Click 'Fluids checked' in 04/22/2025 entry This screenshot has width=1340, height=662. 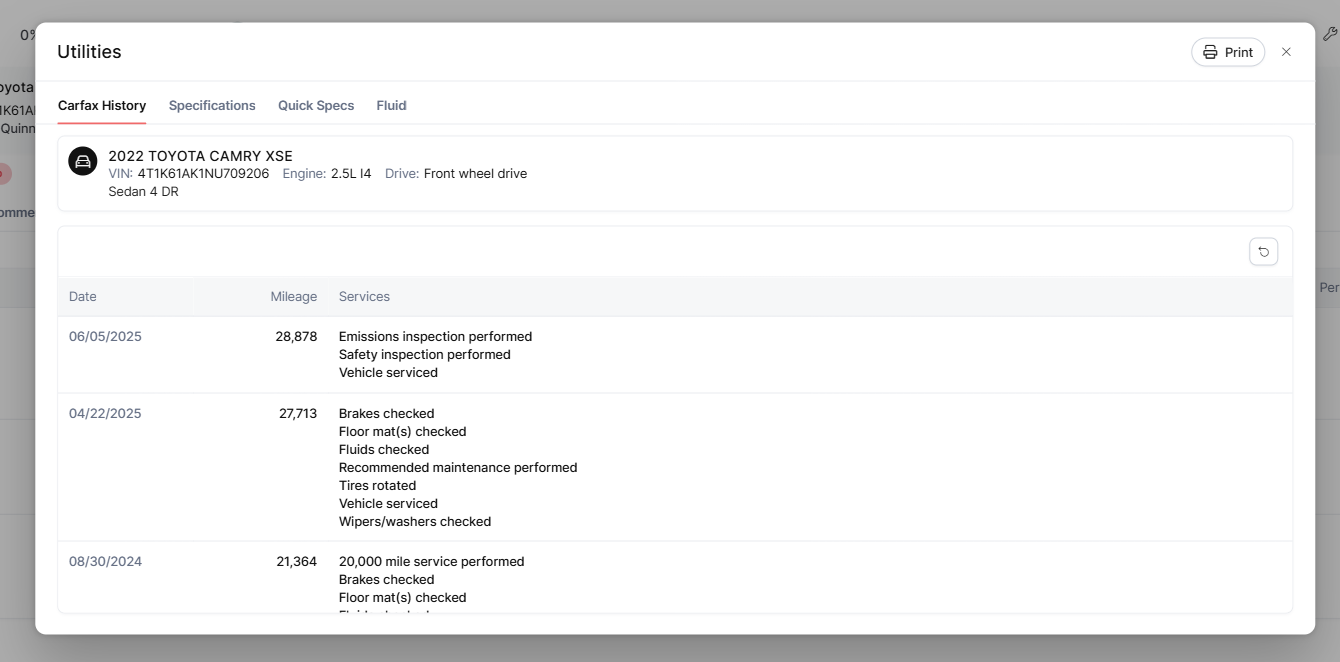tap(383, 450)
